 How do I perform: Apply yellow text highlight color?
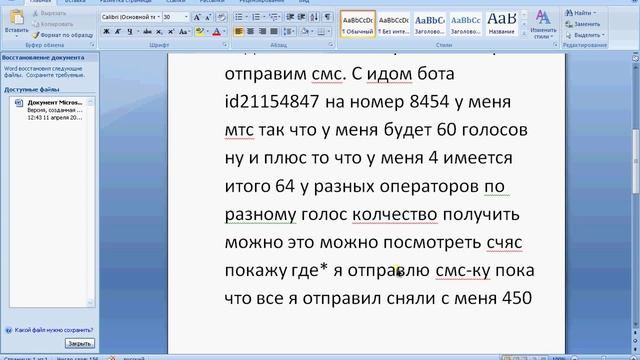(x=199, y=31)
